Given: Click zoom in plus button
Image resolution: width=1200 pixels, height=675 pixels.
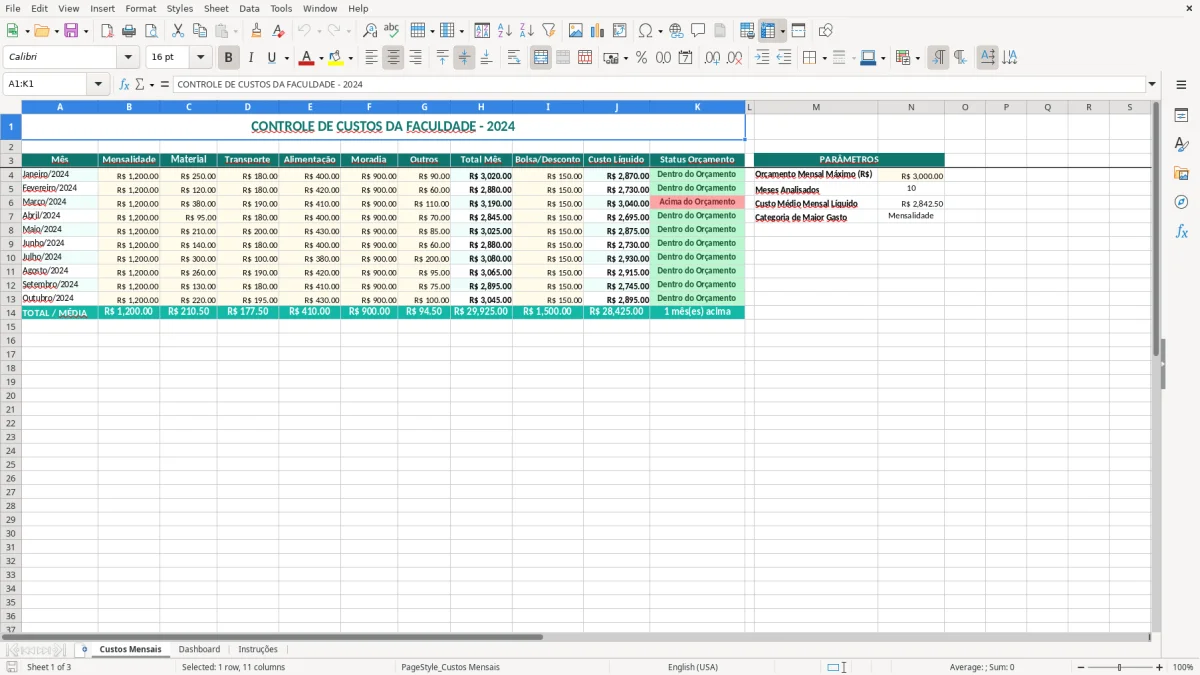Looking at the screenshot, I should point(1159,667).
